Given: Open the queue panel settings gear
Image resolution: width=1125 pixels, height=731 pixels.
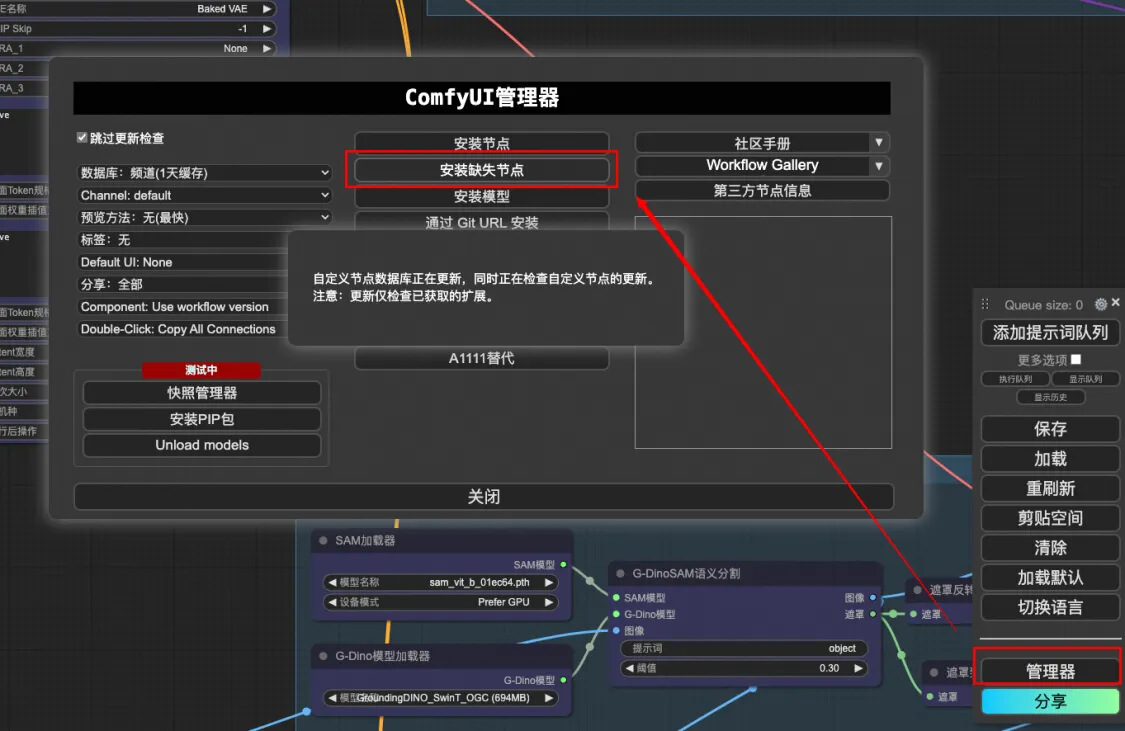Looking at the screenshot, I should 1101,304.
